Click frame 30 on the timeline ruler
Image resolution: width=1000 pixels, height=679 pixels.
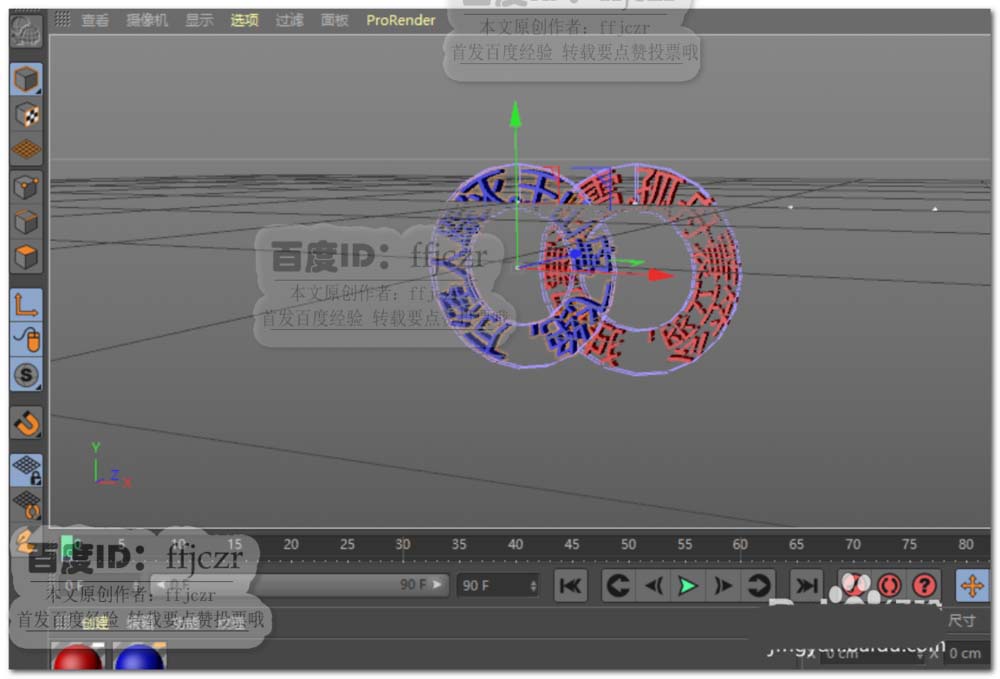[402, 544]
